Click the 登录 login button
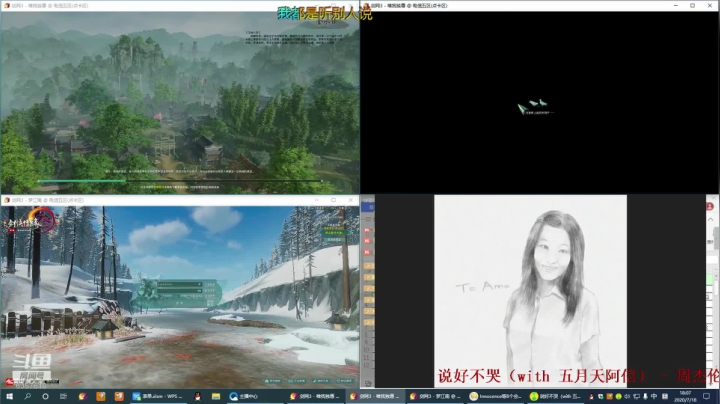This screenshot has height=404, width=720. click(x=180, y=303)
